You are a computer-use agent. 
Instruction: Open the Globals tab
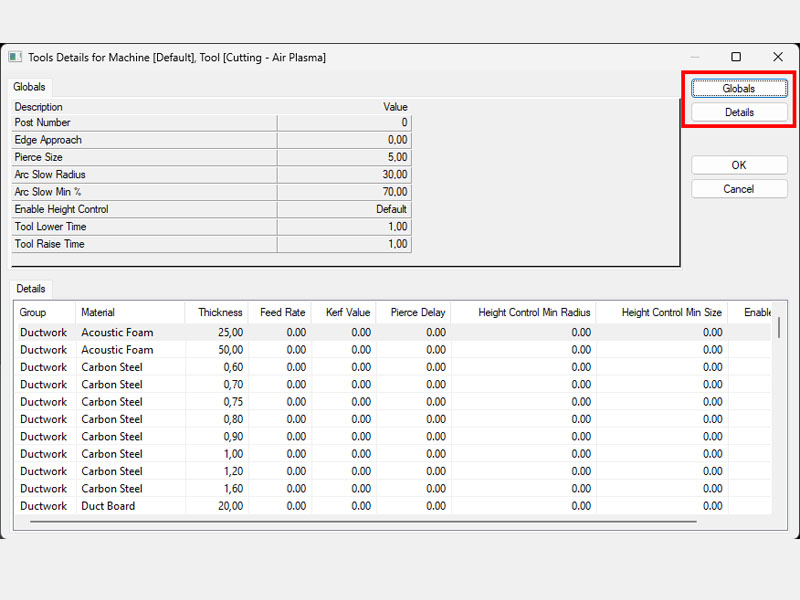pos(29,87)
